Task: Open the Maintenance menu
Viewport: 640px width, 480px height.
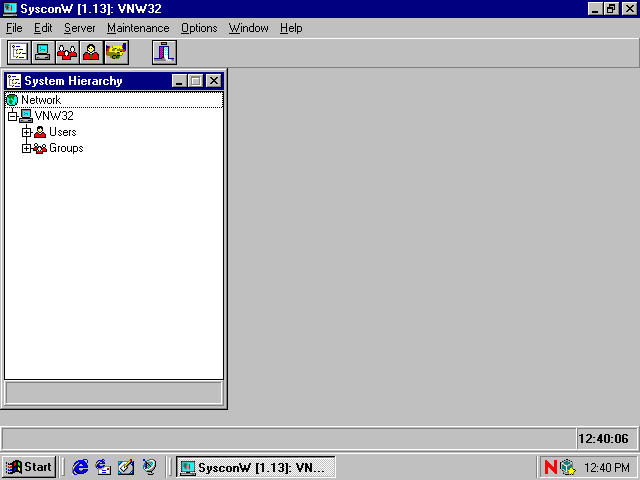Action: [138, 28]
